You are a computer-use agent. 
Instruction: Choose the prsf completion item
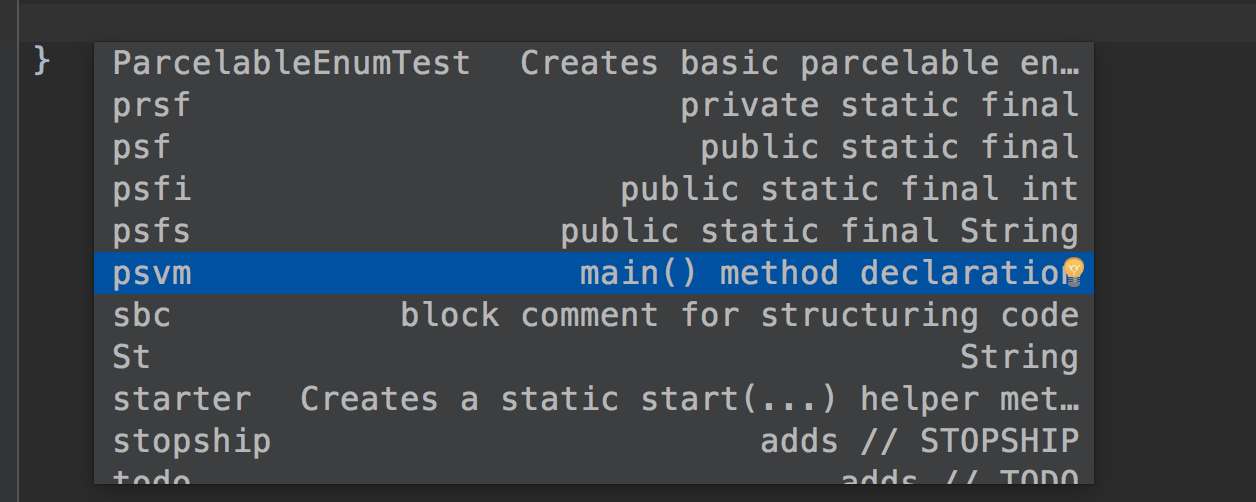(x=594, y=105)
